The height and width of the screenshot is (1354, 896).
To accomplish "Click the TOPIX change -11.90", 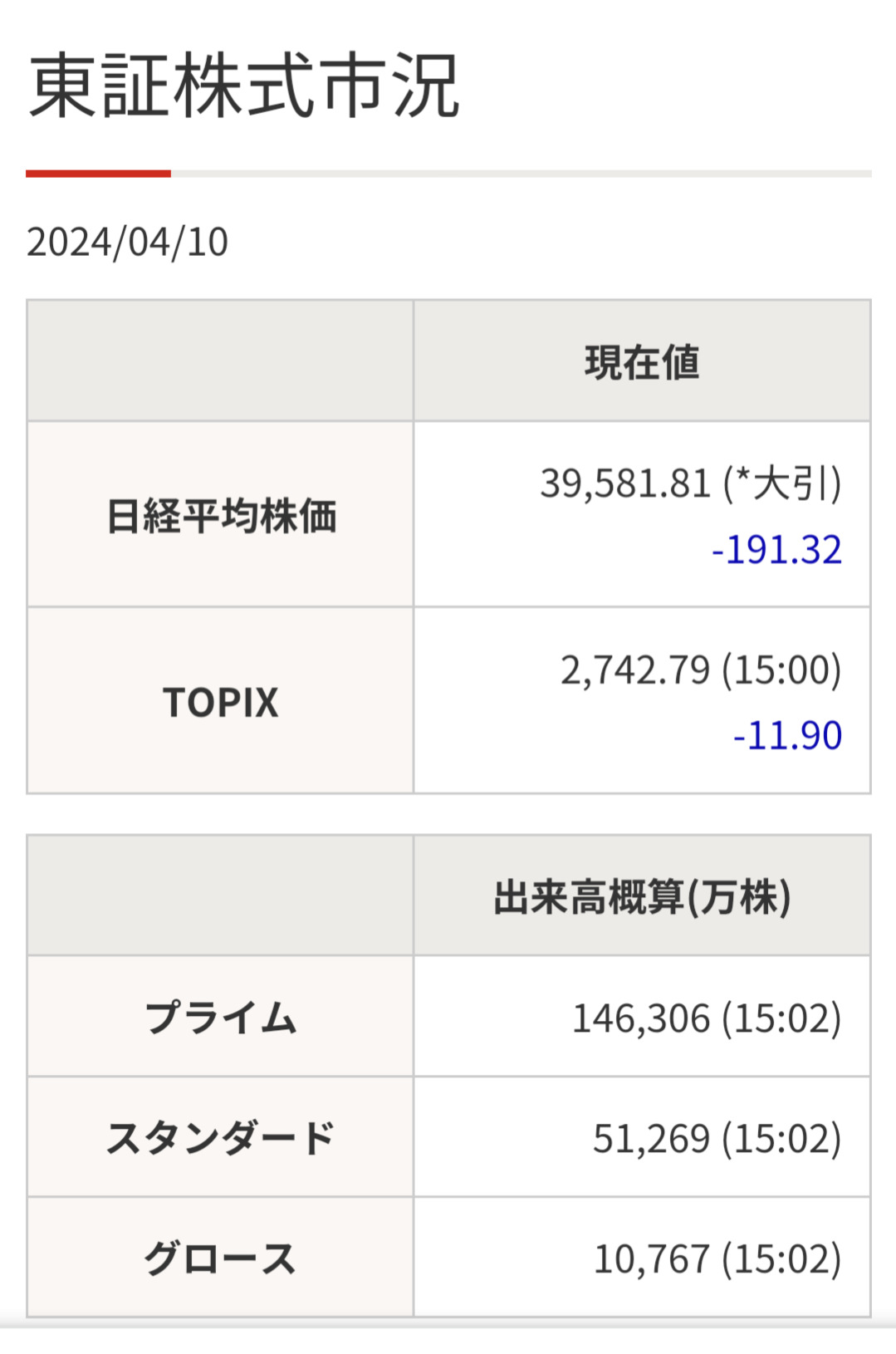I will pos(787,736).
